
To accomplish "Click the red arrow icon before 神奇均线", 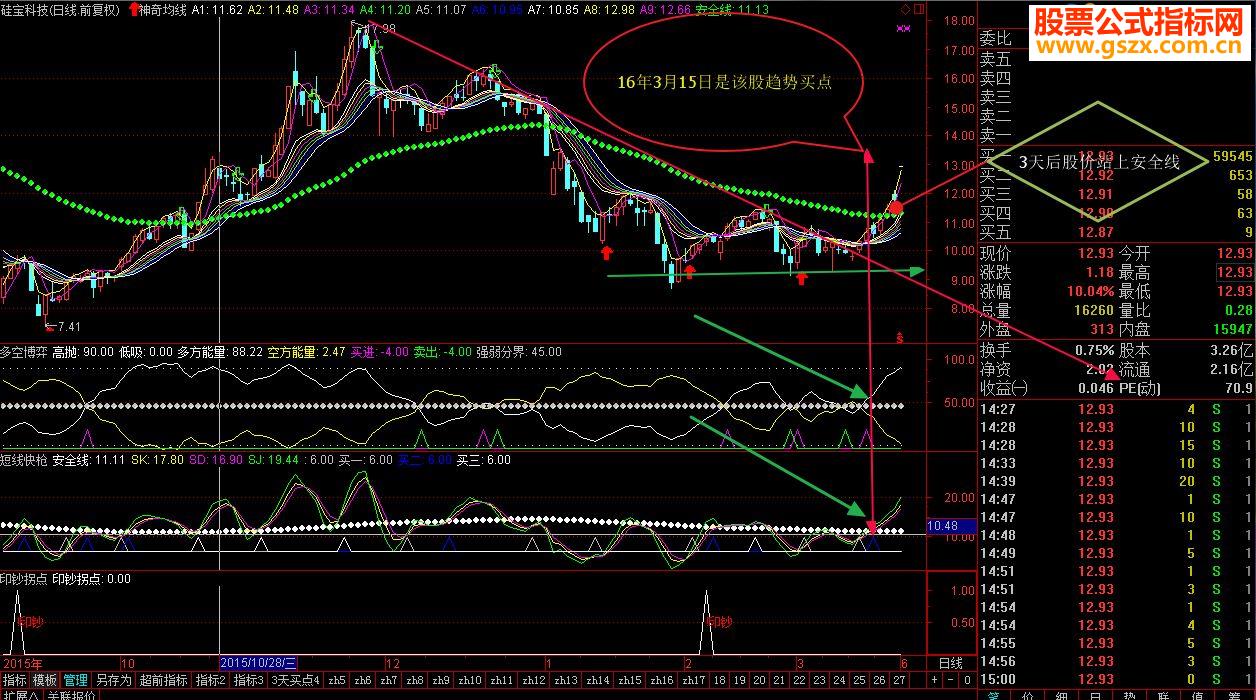I will pyautogui.click(x=133, y=9).
